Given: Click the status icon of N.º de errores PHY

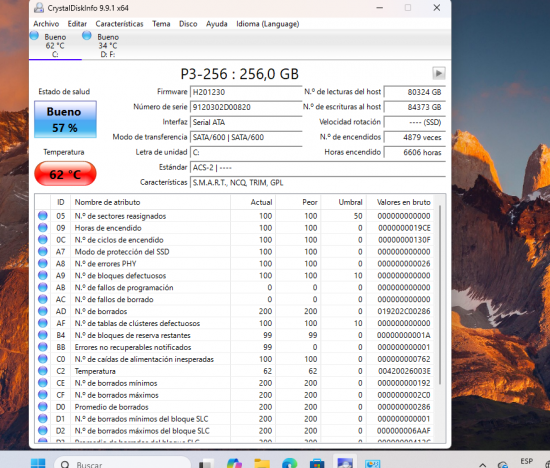Looking at the screenshot, I should 43,263.
